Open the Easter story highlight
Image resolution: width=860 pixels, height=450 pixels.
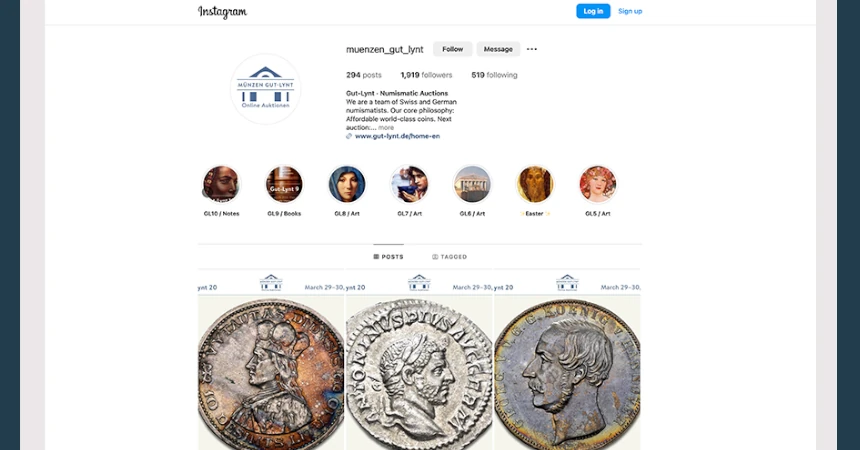click(535, 184)
